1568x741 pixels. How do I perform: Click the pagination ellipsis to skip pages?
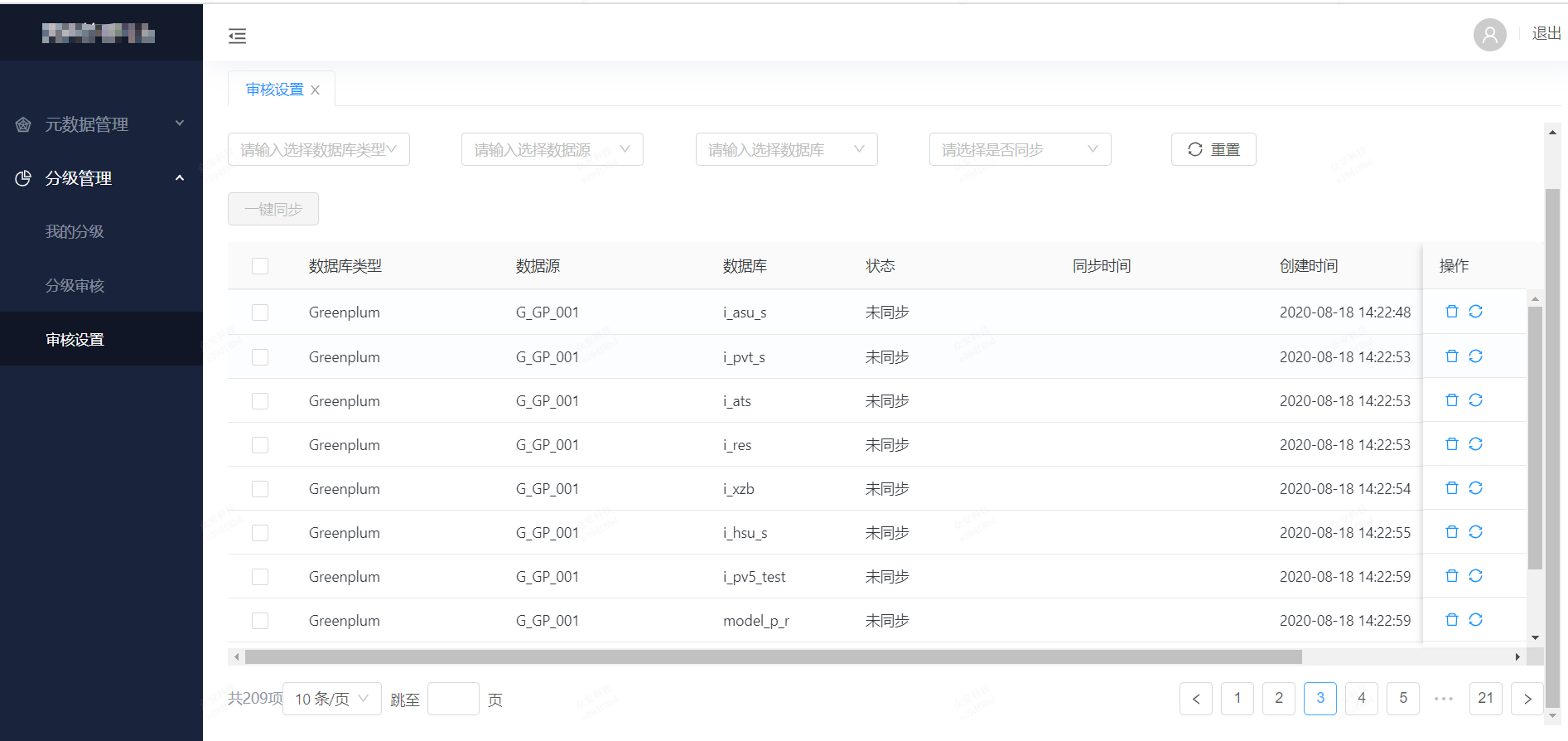1444,699
